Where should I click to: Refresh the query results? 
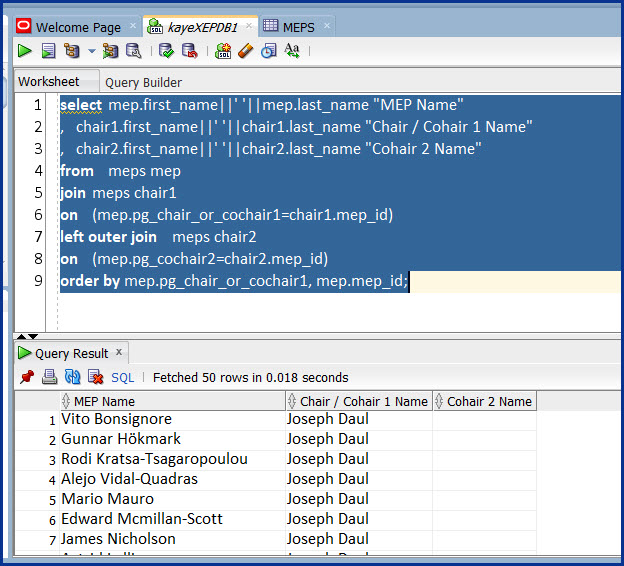coord(72,377)
